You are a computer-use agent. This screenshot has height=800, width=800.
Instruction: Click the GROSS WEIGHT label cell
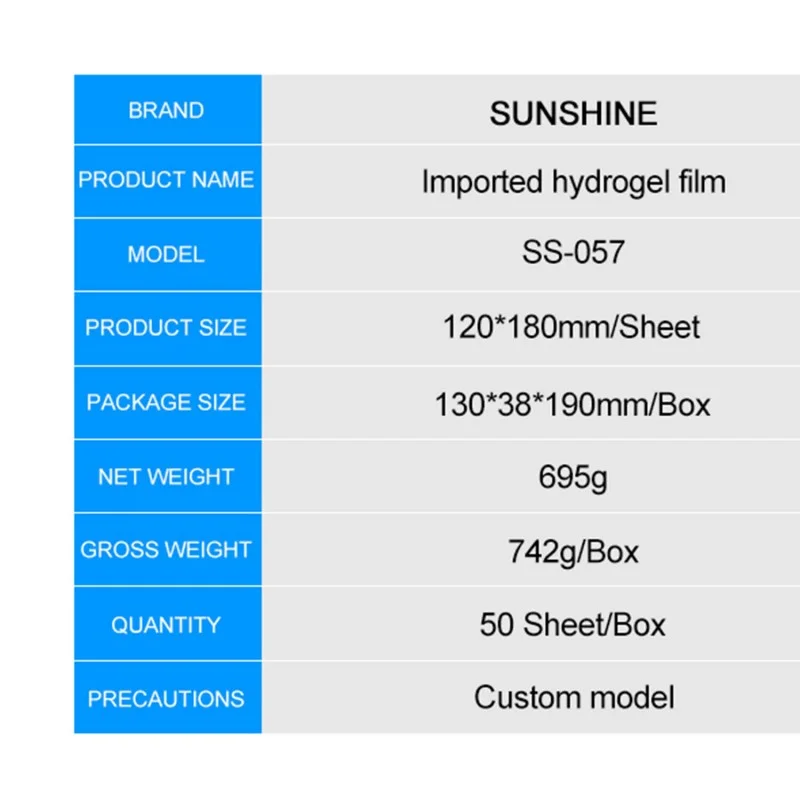click(x=167, y=549)
